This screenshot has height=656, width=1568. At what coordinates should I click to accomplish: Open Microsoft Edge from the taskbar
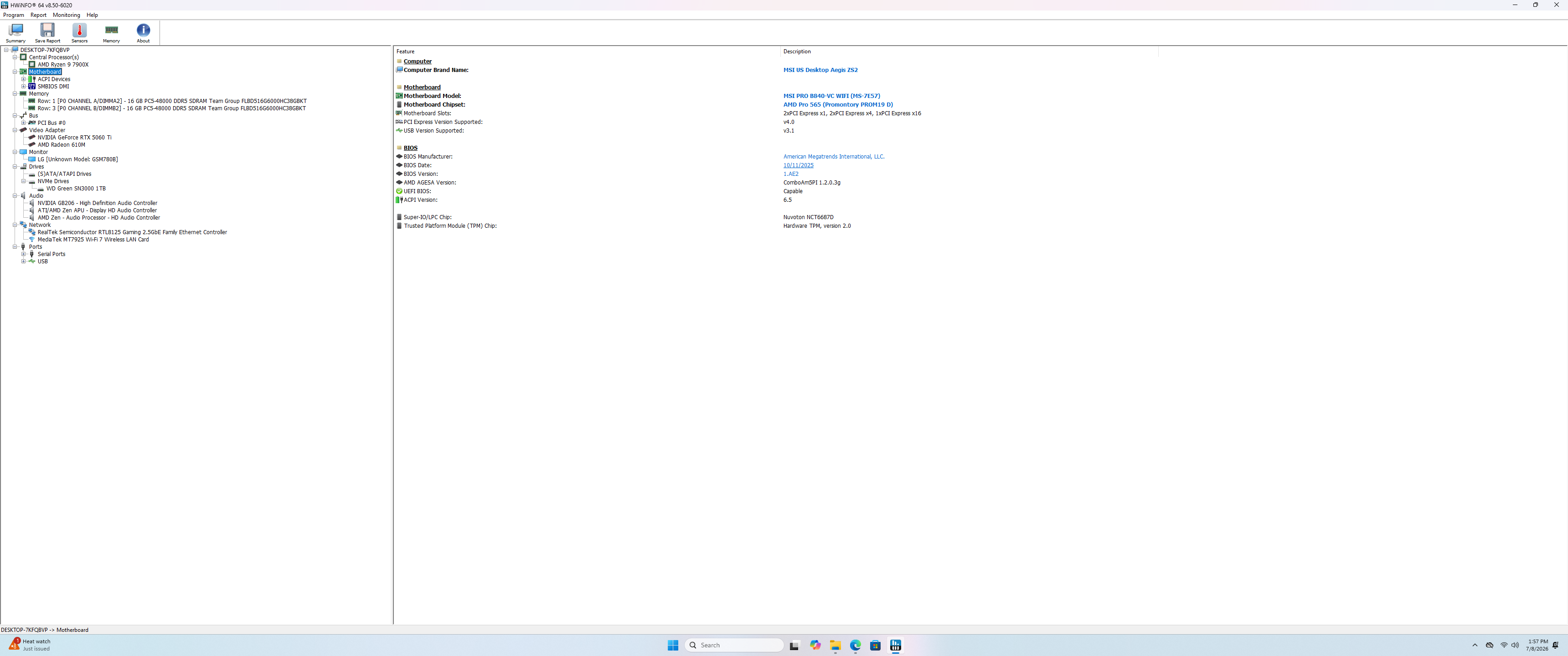pos(855,645)
